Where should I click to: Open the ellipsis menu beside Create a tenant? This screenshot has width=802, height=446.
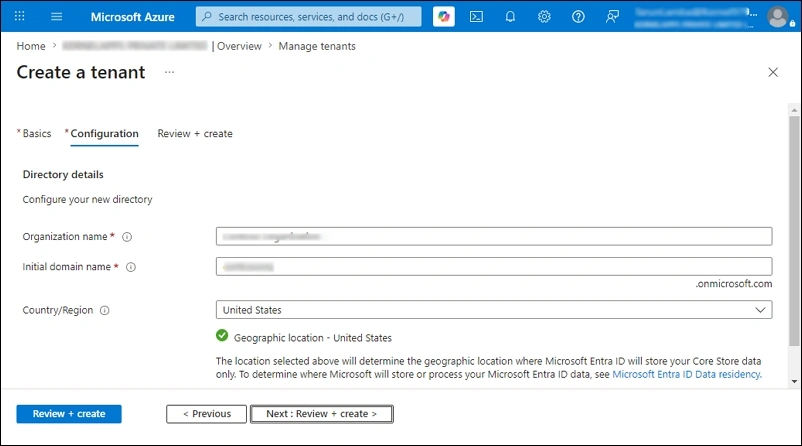pos(169,72)
